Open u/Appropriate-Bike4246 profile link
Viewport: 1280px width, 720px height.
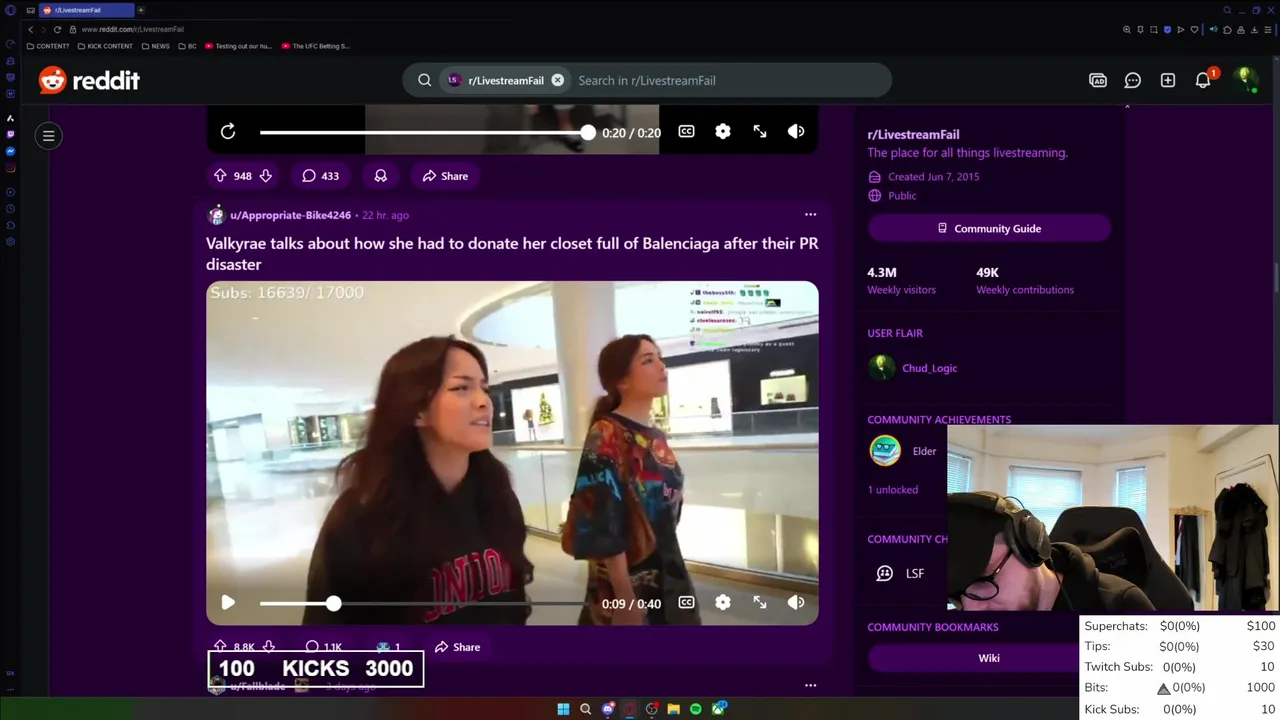[290, 215]
